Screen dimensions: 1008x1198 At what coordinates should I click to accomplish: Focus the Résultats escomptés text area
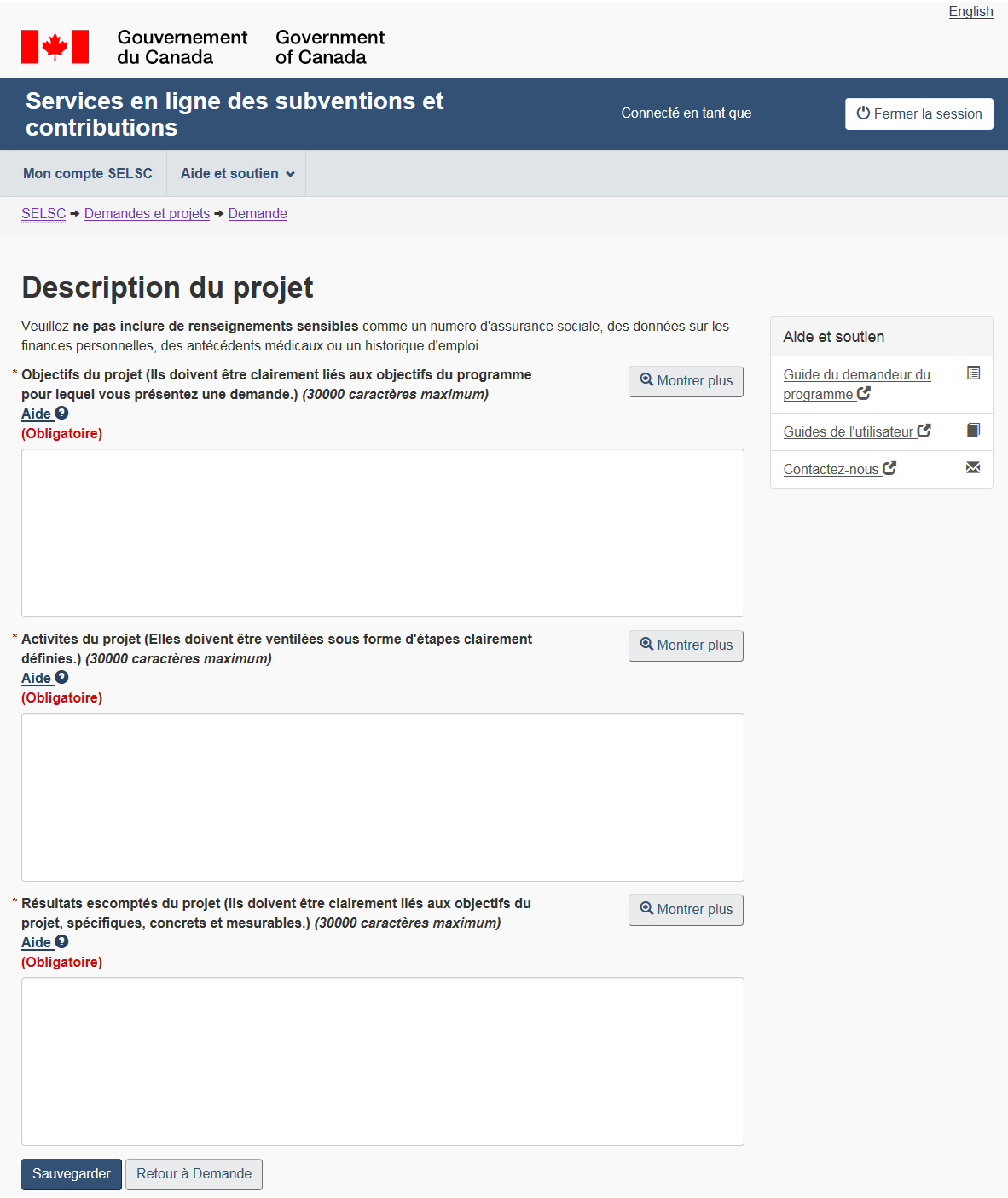click(x=382, y=1062)
